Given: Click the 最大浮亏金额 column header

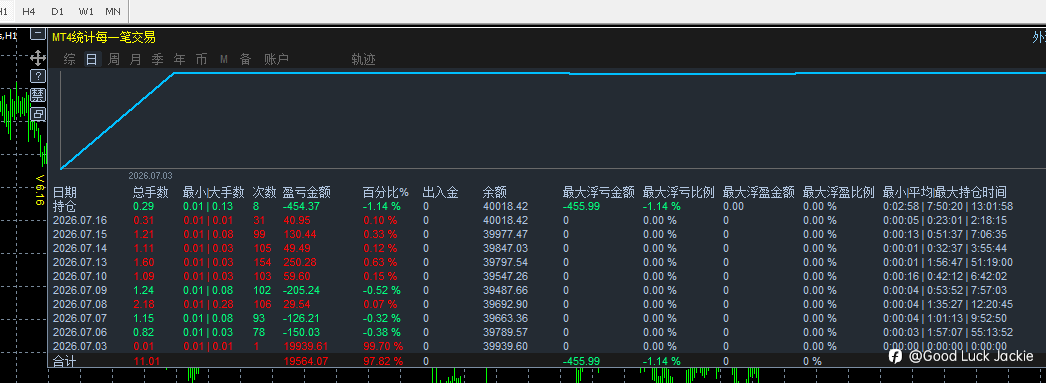Looking at the screenshot, I should [x=598, y=193].
